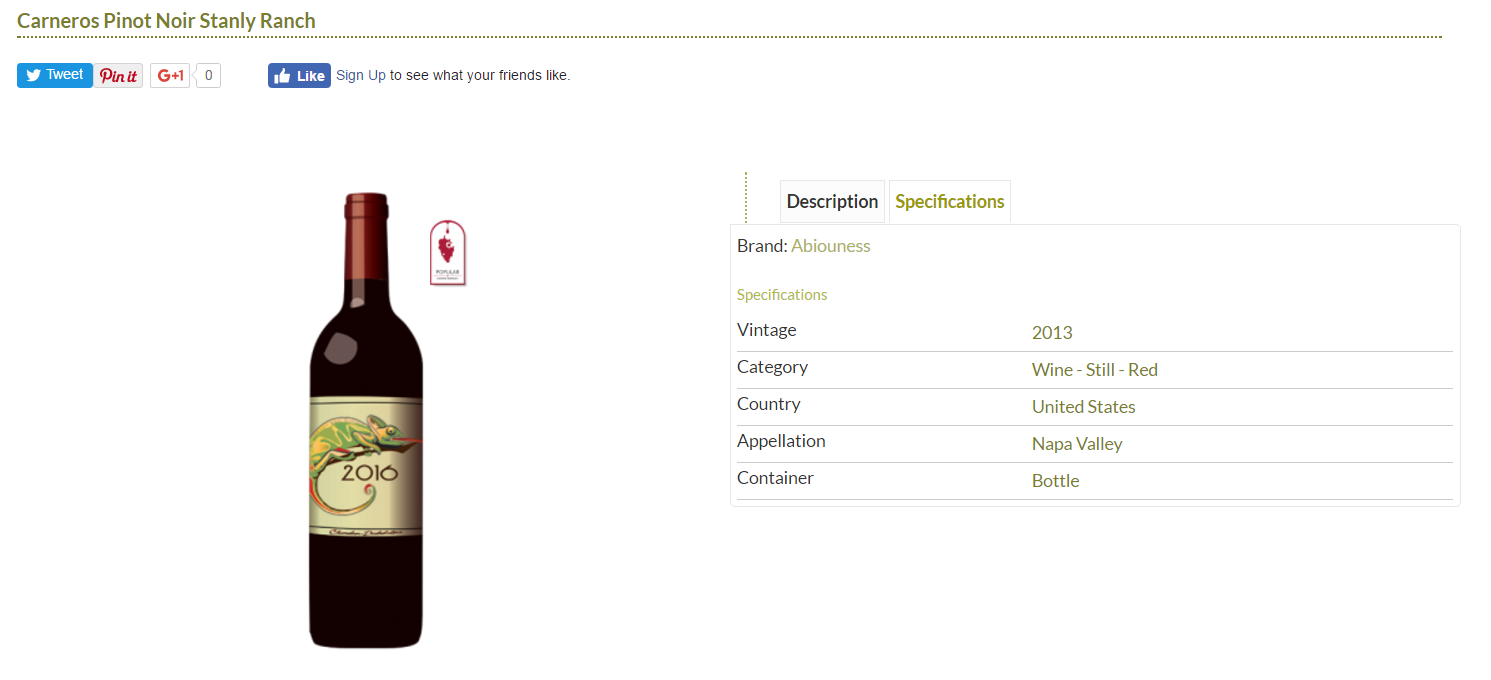Click the Google G+1 button

click(170, 76)
